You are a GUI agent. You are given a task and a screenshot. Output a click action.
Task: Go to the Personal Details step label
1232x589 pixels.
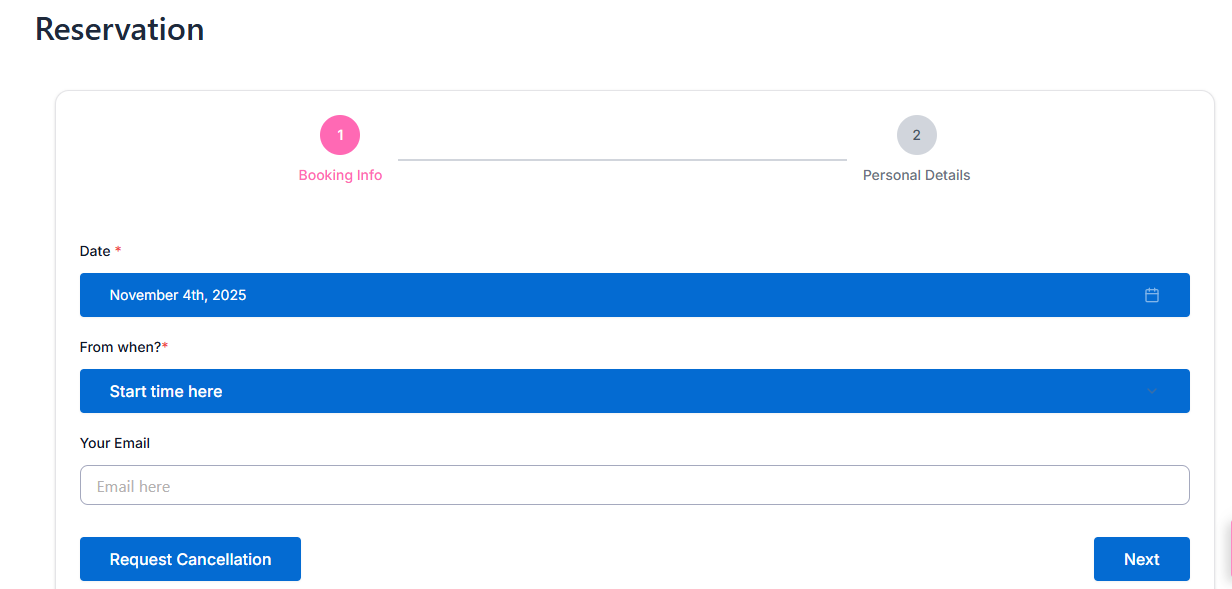pos(916,175)
